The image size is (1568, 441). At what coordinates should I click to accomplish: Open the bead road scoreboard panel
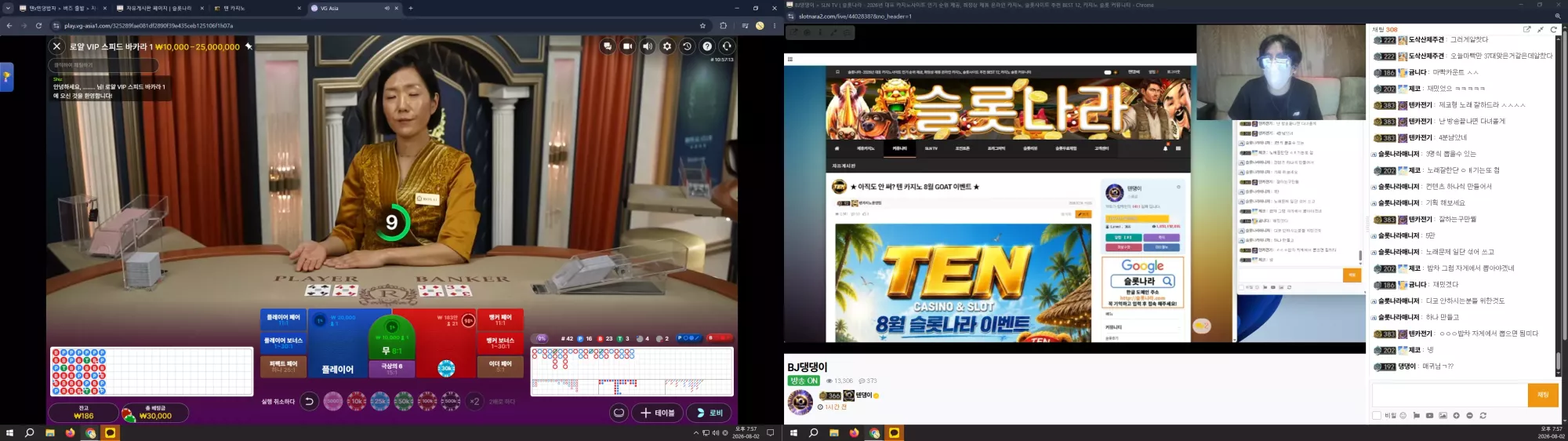151,371
